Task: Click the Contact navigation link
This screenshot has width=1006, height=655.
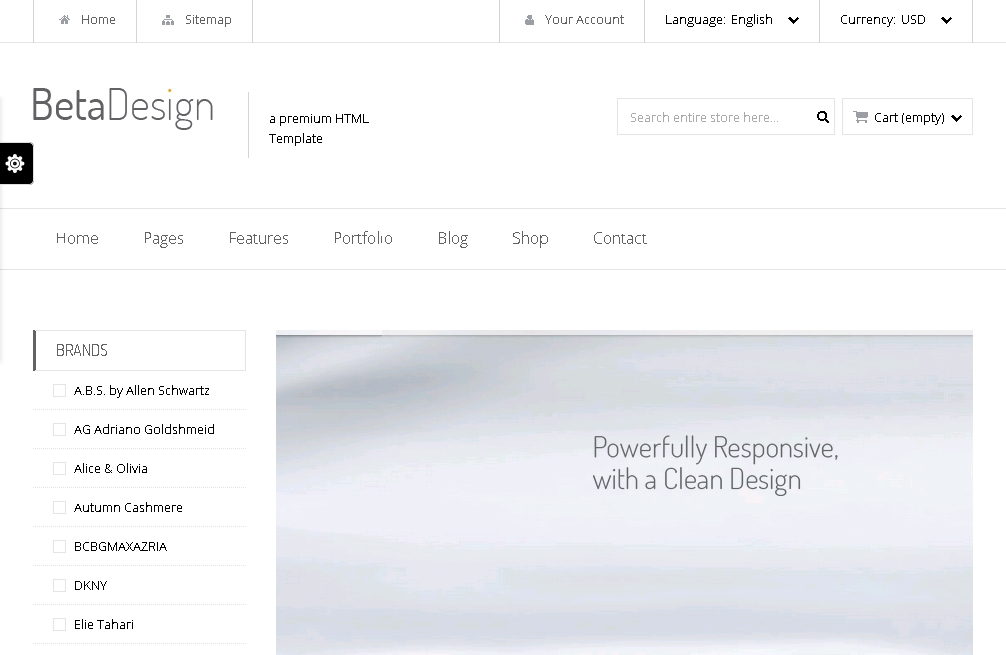Action: tap(619, 238)
